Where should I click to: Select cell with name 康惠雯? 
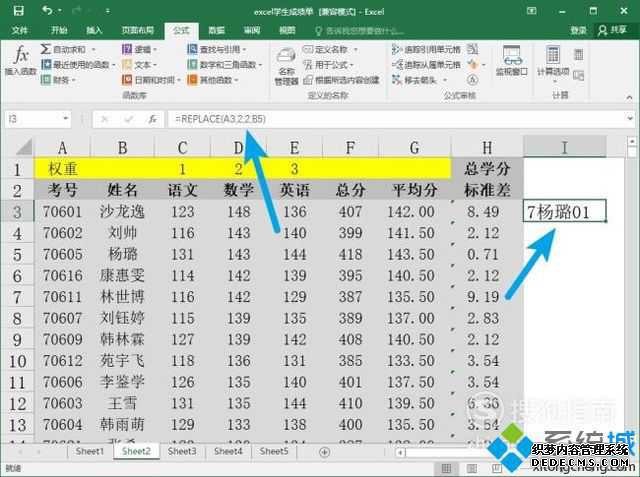click(122, 275)
